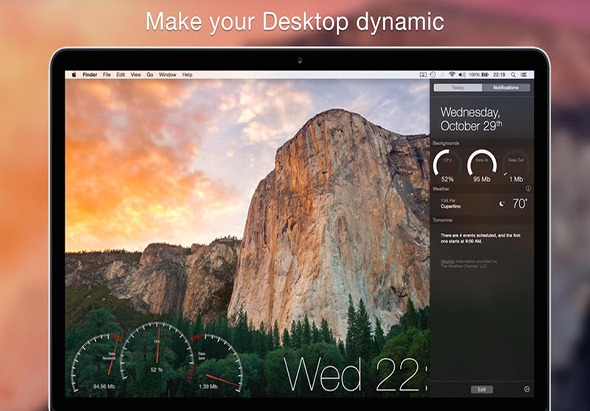590x411 pixels.
Task: Click the Time Machine clock icon
Action: click(433, 75)
